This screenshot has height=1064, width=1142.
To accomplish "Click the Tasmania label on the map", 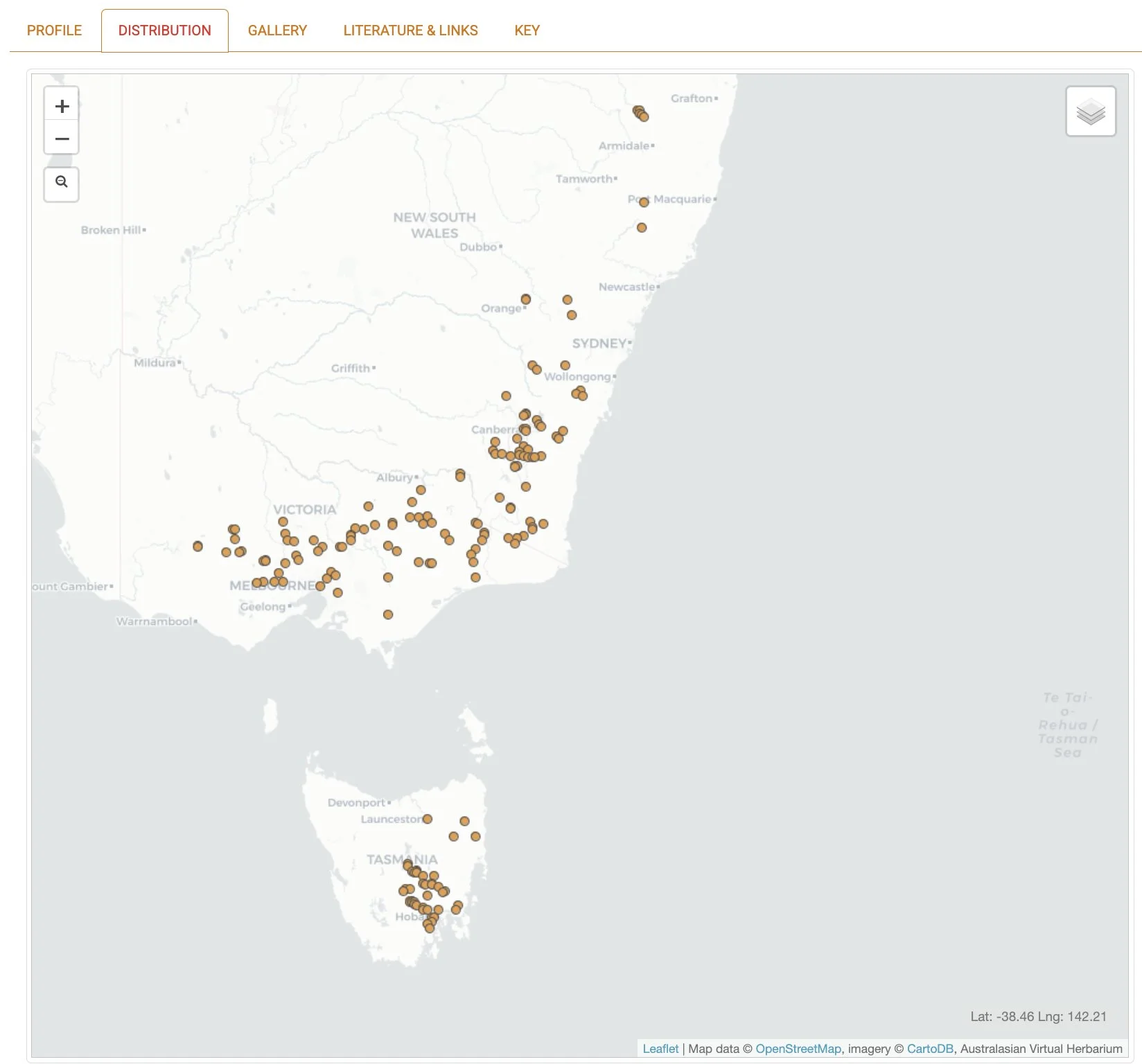I will [402, 860].
